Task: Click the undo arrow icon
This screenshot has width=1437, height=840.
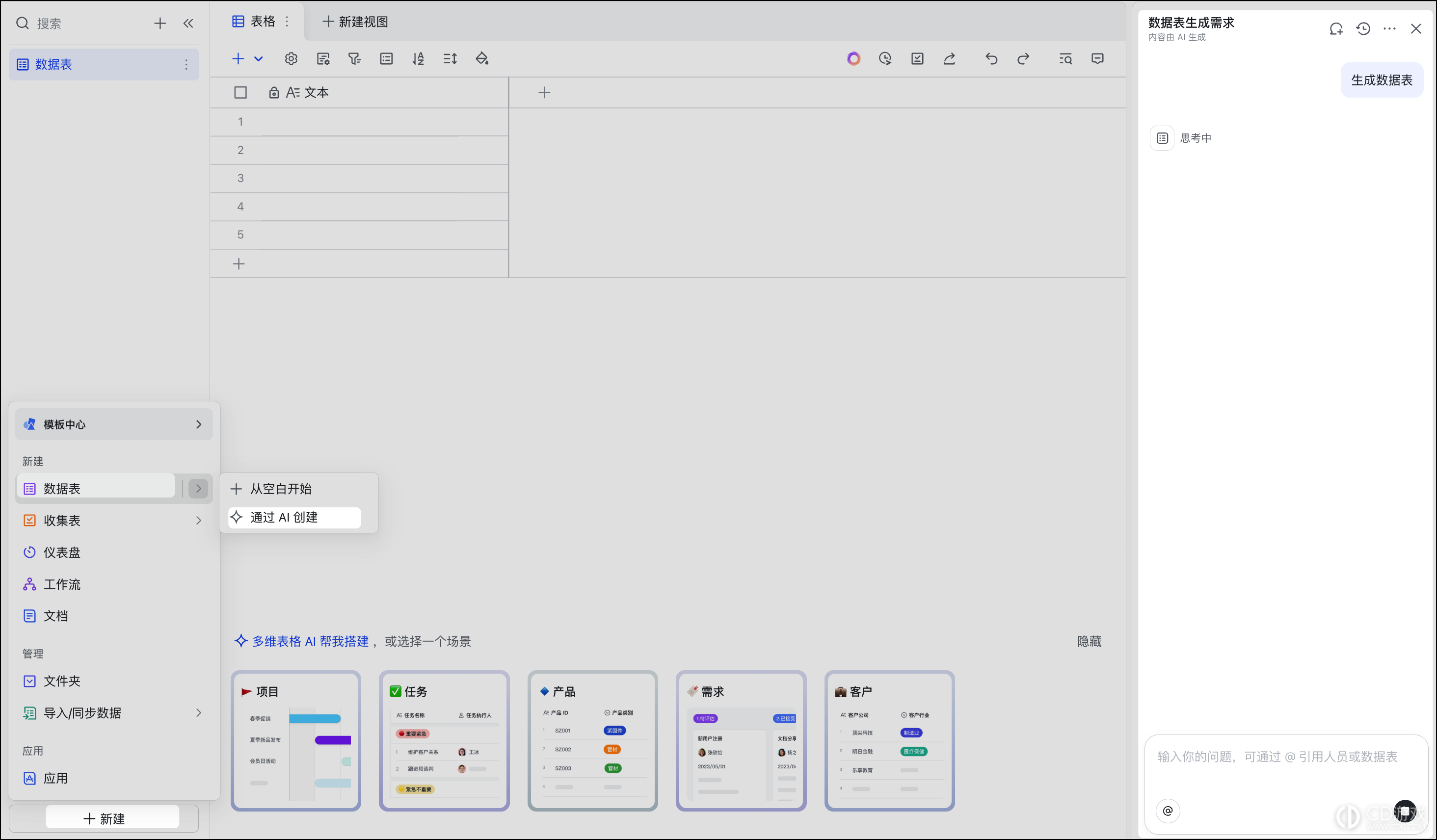Action: click(991, 59)
